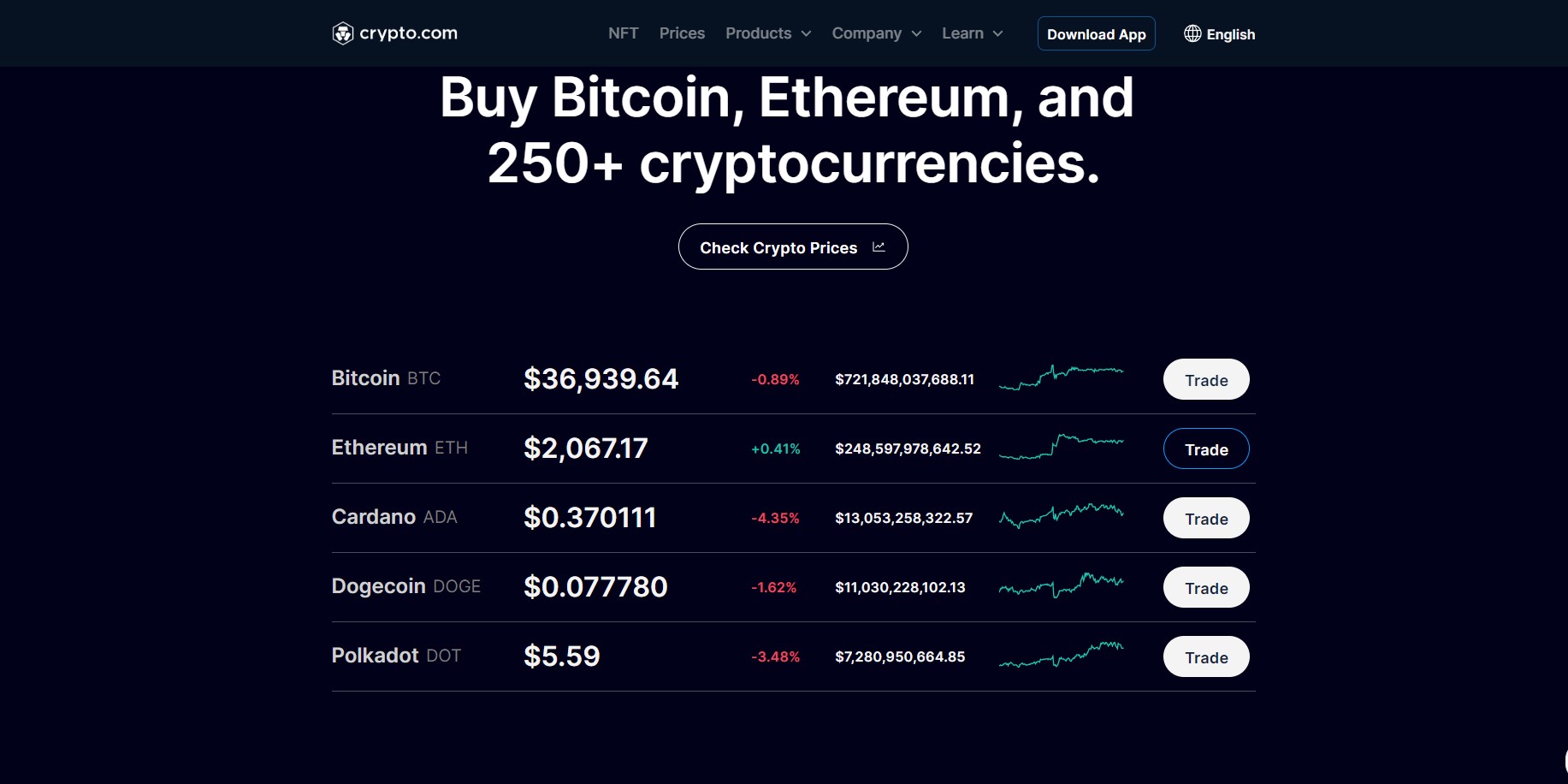This screenshot has width=1568, height=784.
Task: Click the globe language icon
Action: tap(1192, 33)
